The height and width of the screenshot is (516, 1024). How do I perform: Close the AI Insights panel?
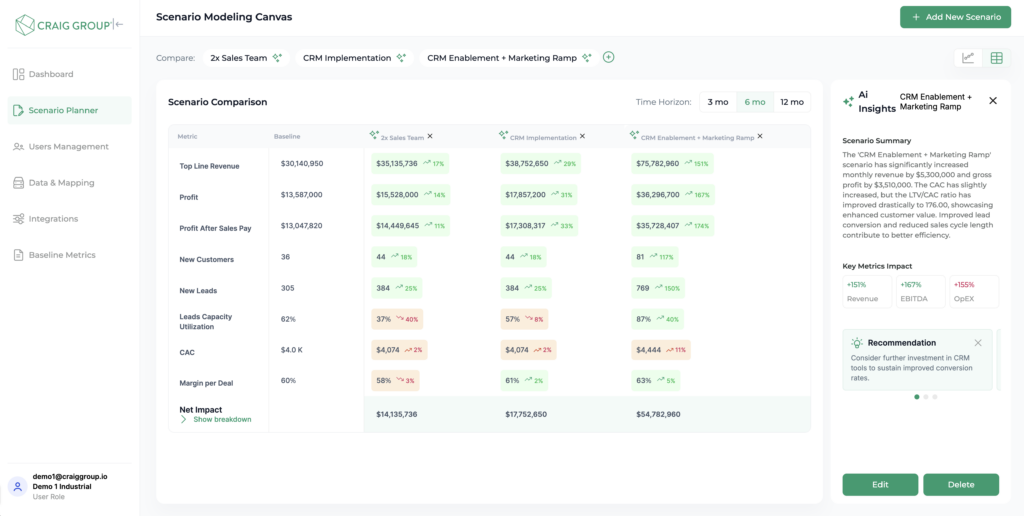993,101
